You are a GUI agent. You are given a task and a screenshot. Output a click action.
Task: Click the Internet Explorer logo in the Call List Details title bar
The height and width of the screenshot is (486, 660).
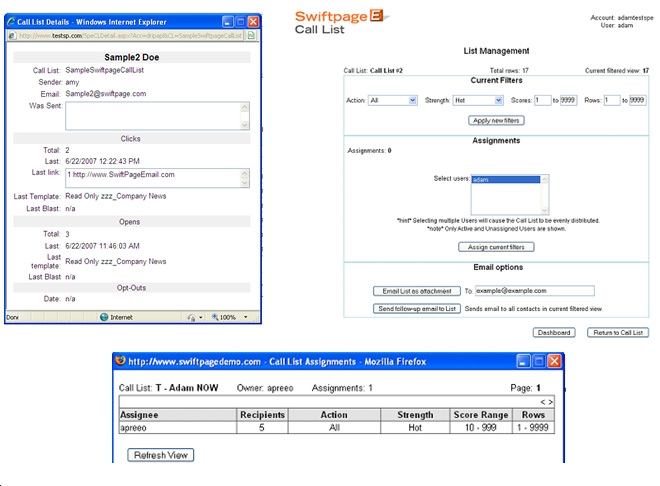[11, 21]
